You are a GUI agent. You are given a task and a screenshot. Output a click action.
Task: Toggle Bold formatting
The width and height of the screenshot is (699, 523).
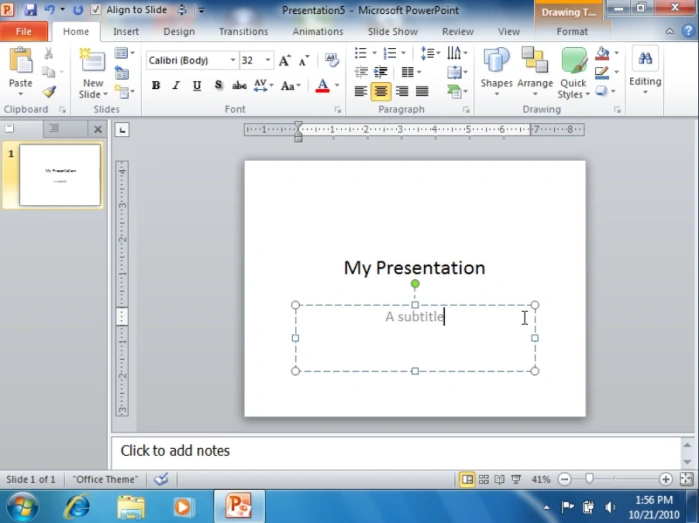[x=156, y=85]
